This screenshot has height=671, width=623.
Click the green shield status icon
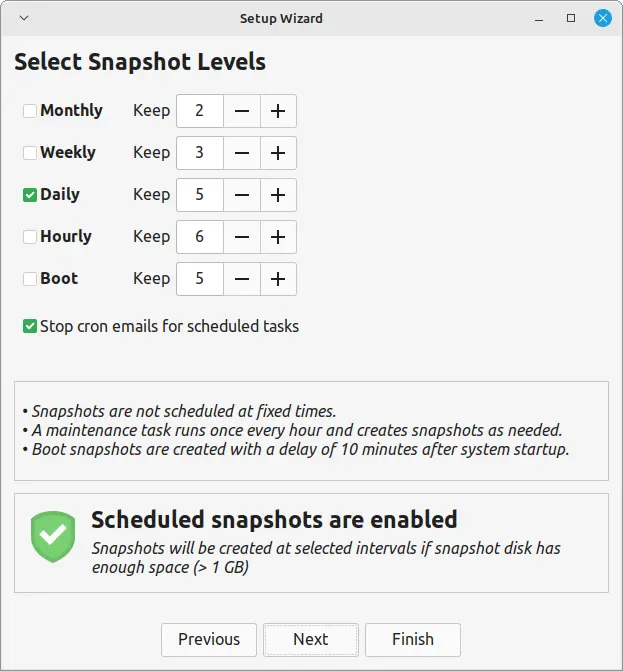point(52,536)
